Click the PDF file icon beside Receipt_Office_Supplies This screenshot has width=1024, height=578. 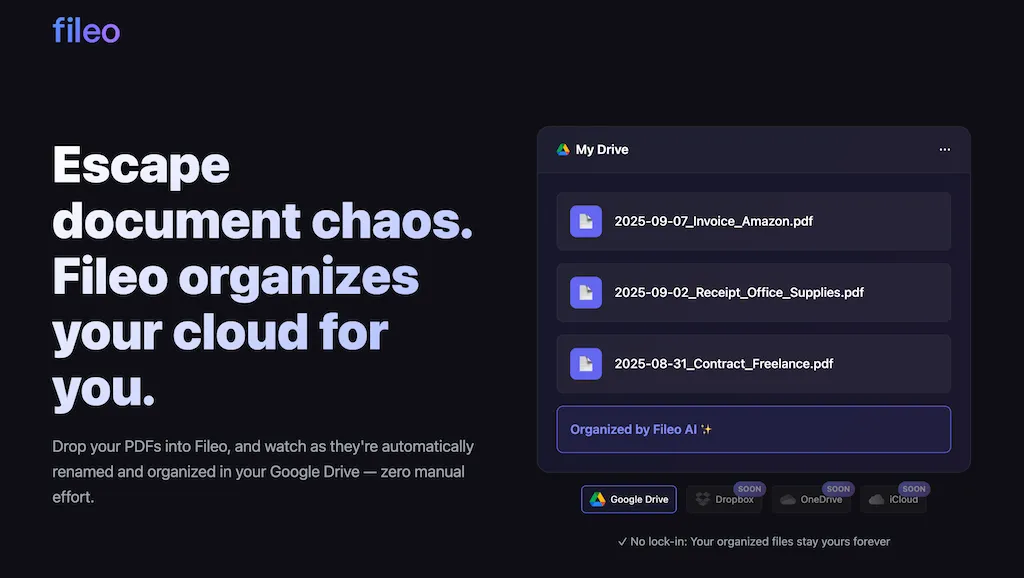pyautogui.click(x=586, y=292)
